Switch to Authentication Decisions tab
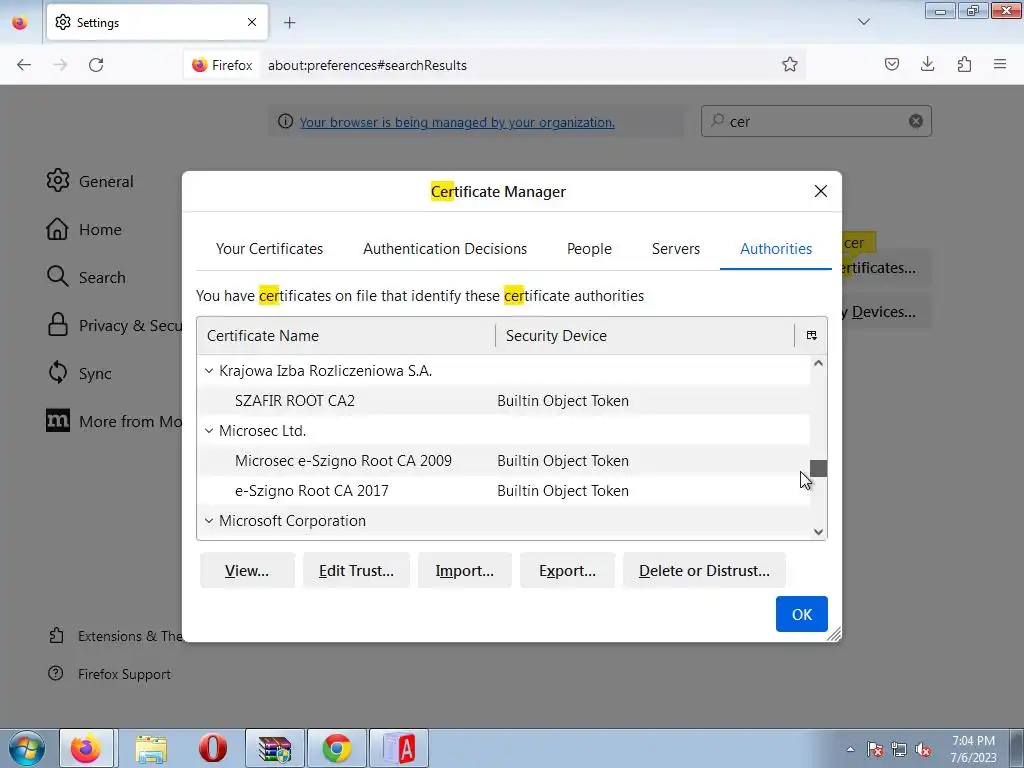 click(445, 249)
